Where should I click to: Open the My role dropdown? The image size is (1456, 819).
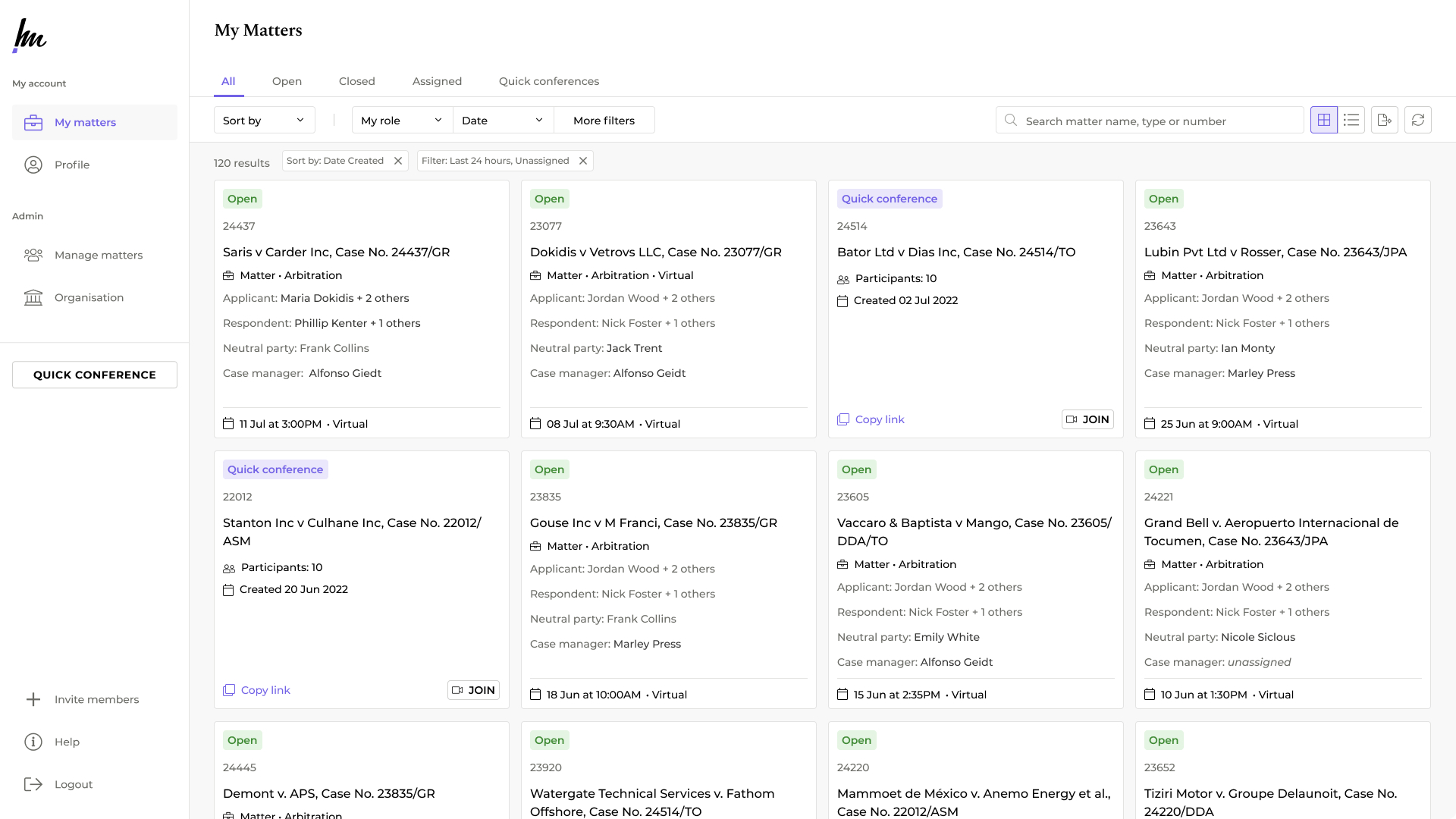(402, 120)
